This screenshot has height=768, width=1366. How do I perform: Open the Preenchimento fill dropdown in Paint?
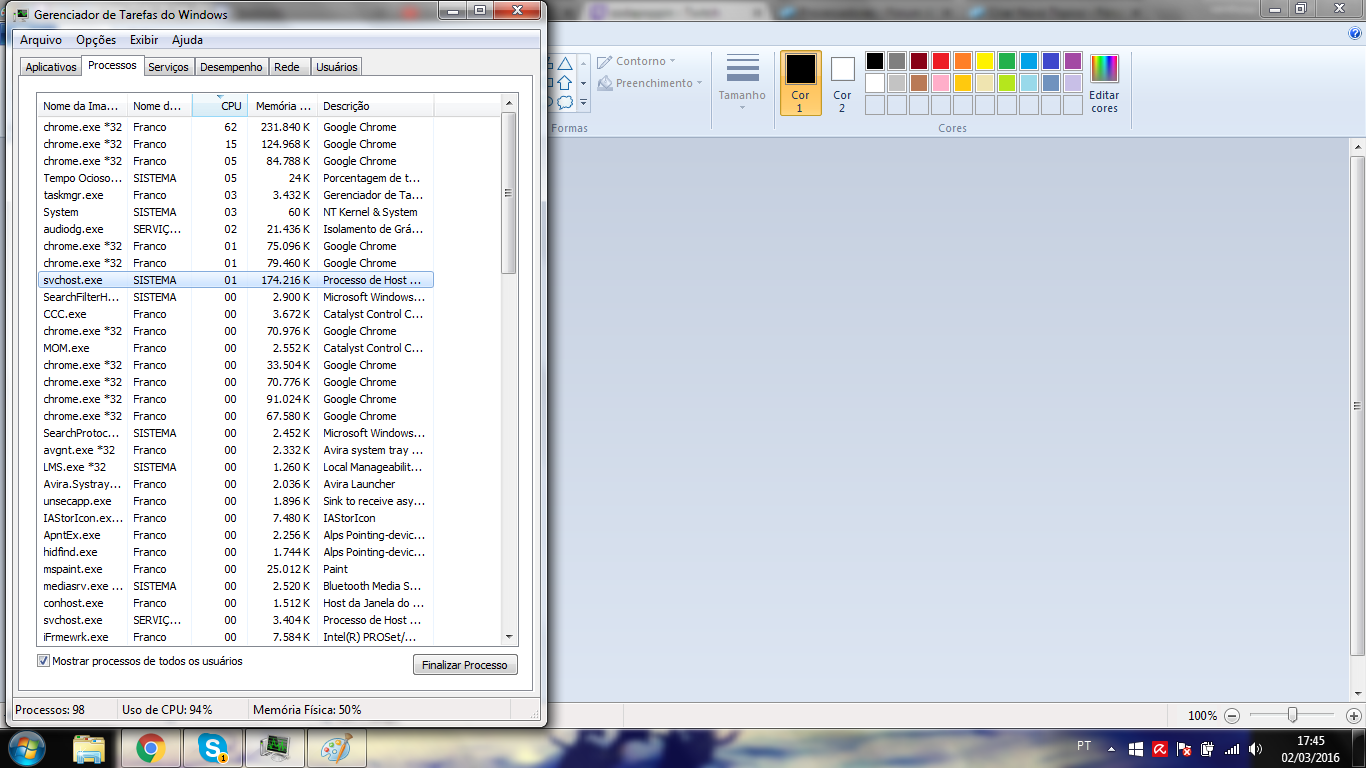coord(650,83)
